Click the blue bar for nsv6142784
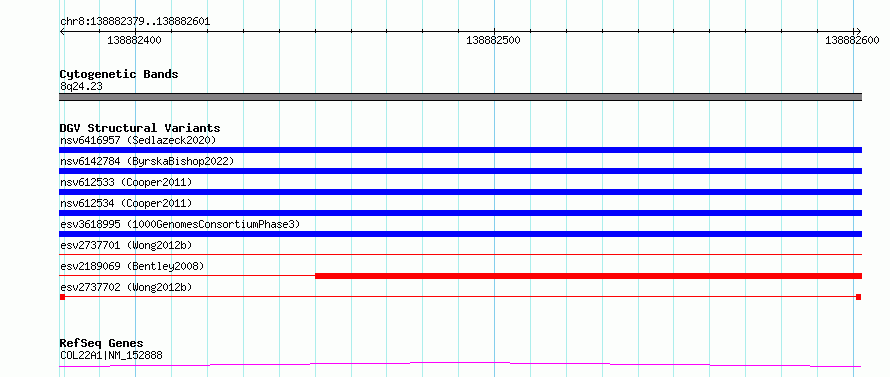This screenshot has width=890, height=377. point(461,171)
